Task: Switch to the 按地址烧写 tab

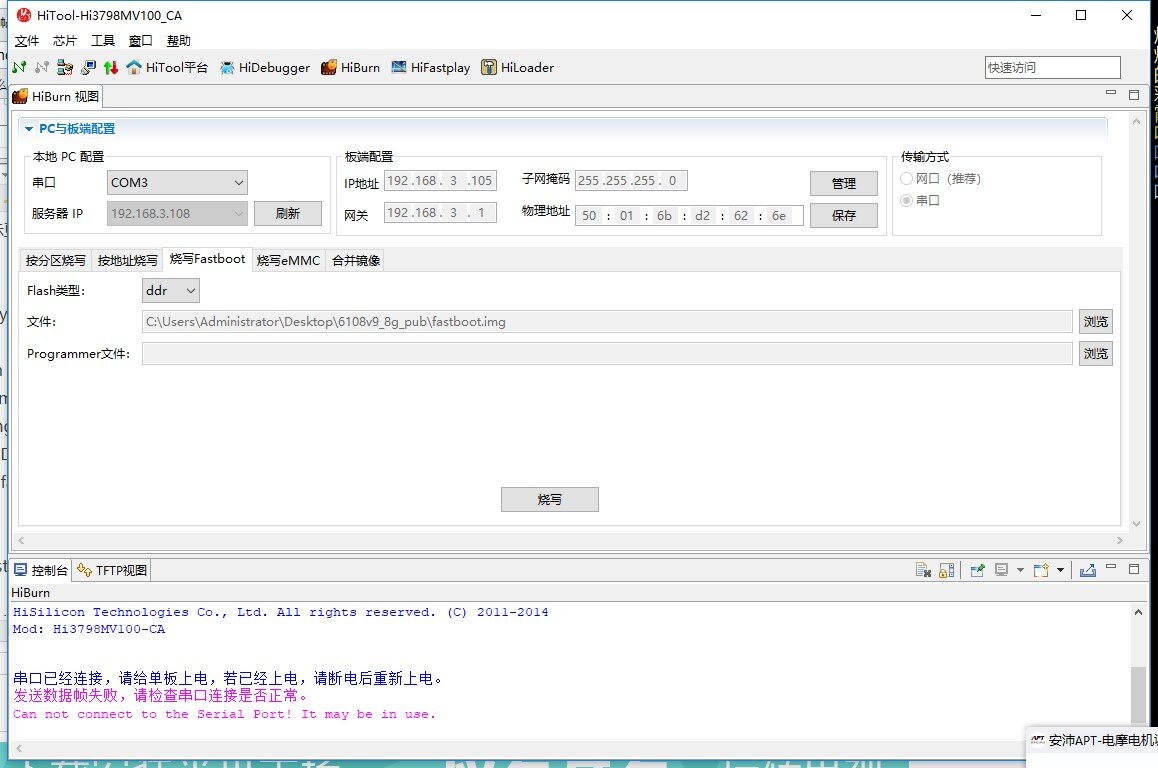Action: 128,261
